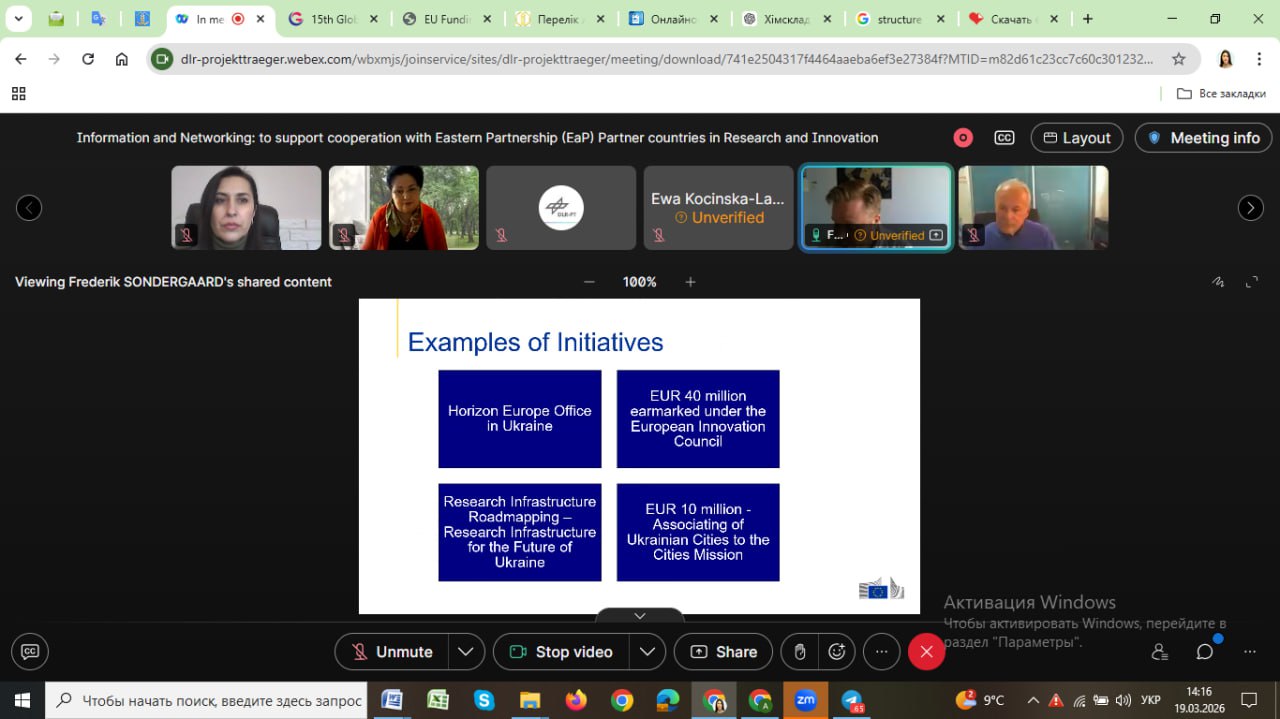
Task: Expand the audio options arrow next to Unmute
Action: pos(466,652)
